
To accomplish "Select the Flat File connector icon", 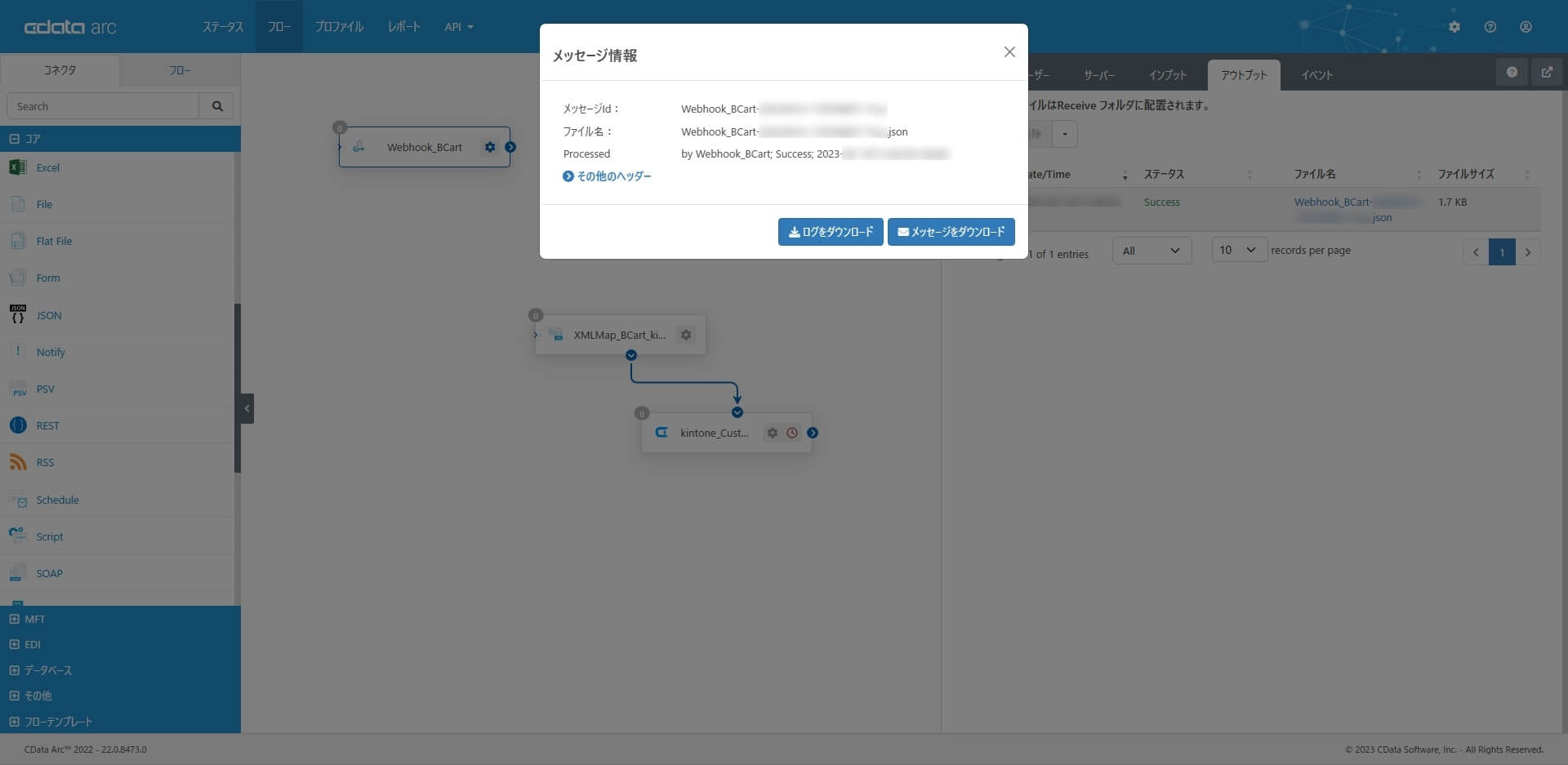I will (18, 241).
